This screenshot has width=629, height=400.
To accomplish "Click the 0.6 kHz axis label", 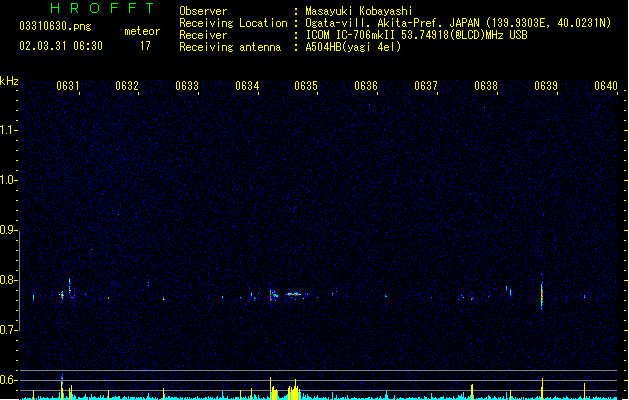I will pos(8,380).
